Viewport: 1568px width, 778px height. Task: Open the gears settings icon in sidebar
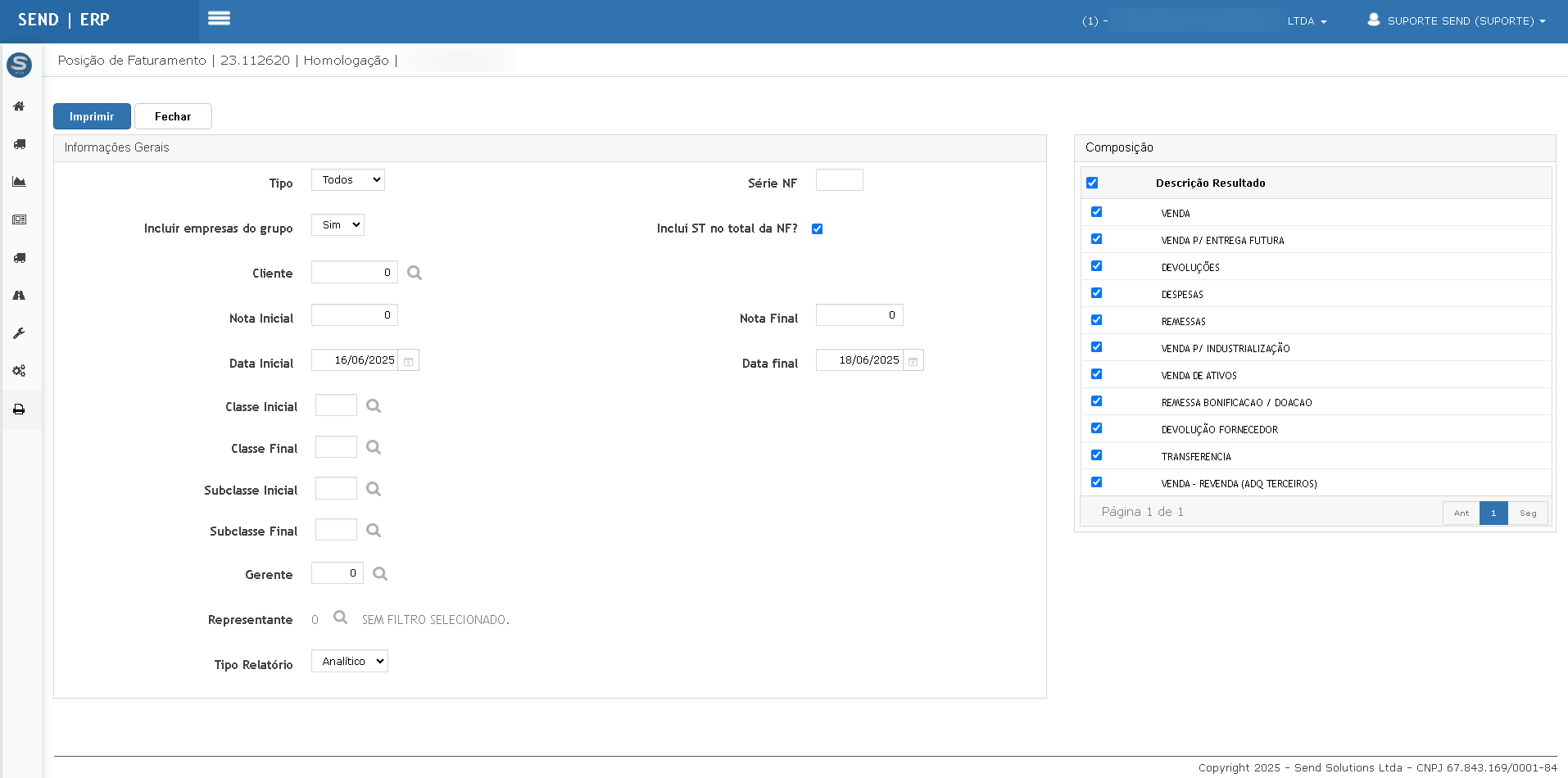(19, 371)
